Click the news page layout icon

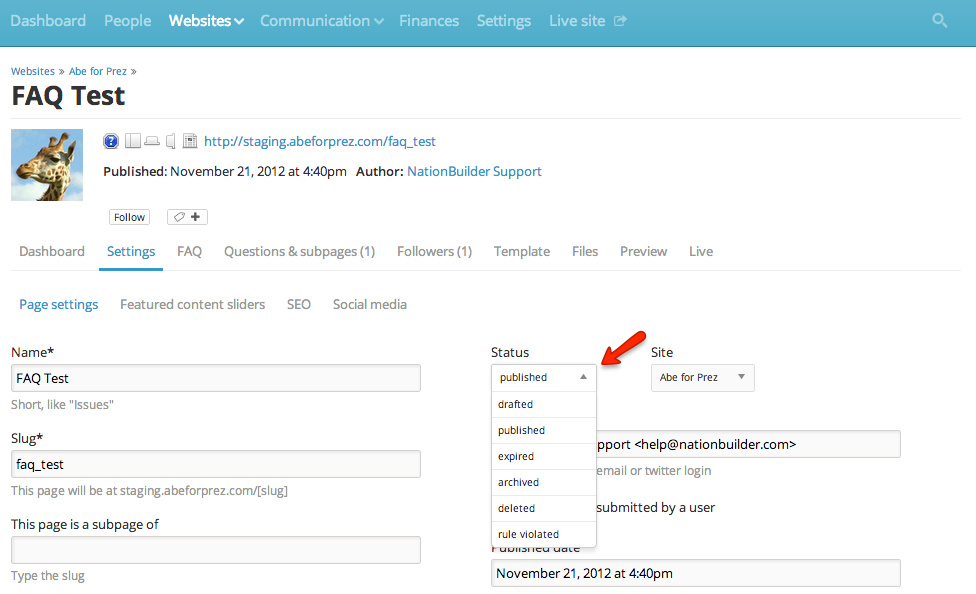[x=190, y=141]
